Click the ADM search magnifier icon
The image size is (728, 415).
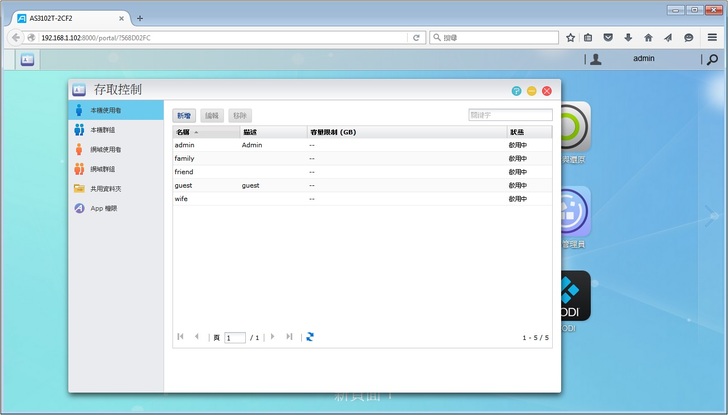tap(712, 59)
